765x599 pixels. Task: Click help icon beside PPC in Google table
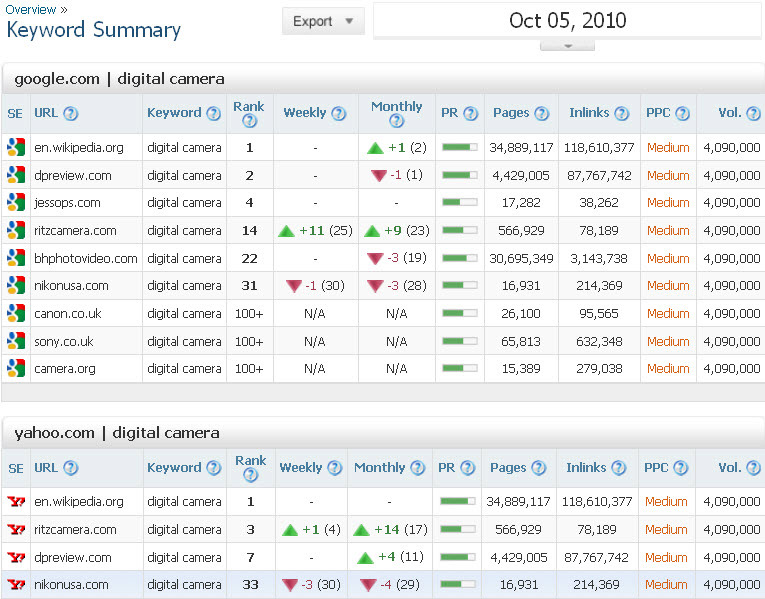coord(682,114)
